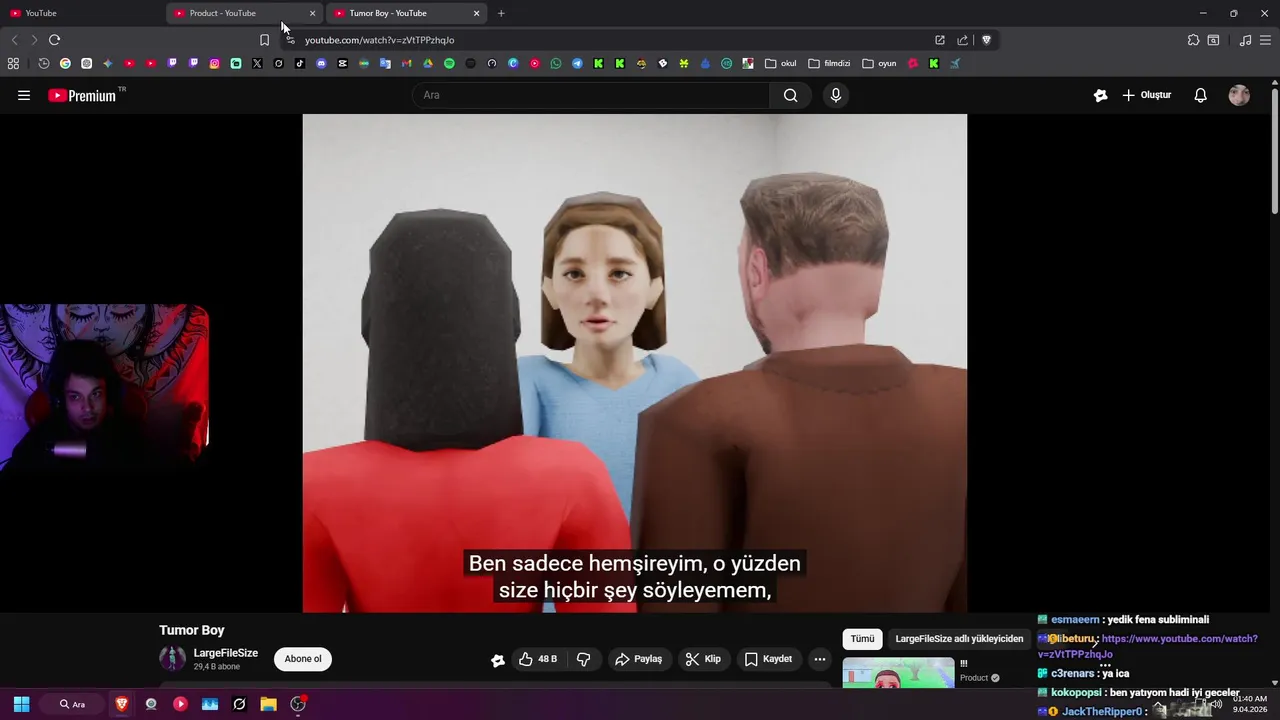
Task: Open Brave Shields lion icon
Action: click(986, 40)
